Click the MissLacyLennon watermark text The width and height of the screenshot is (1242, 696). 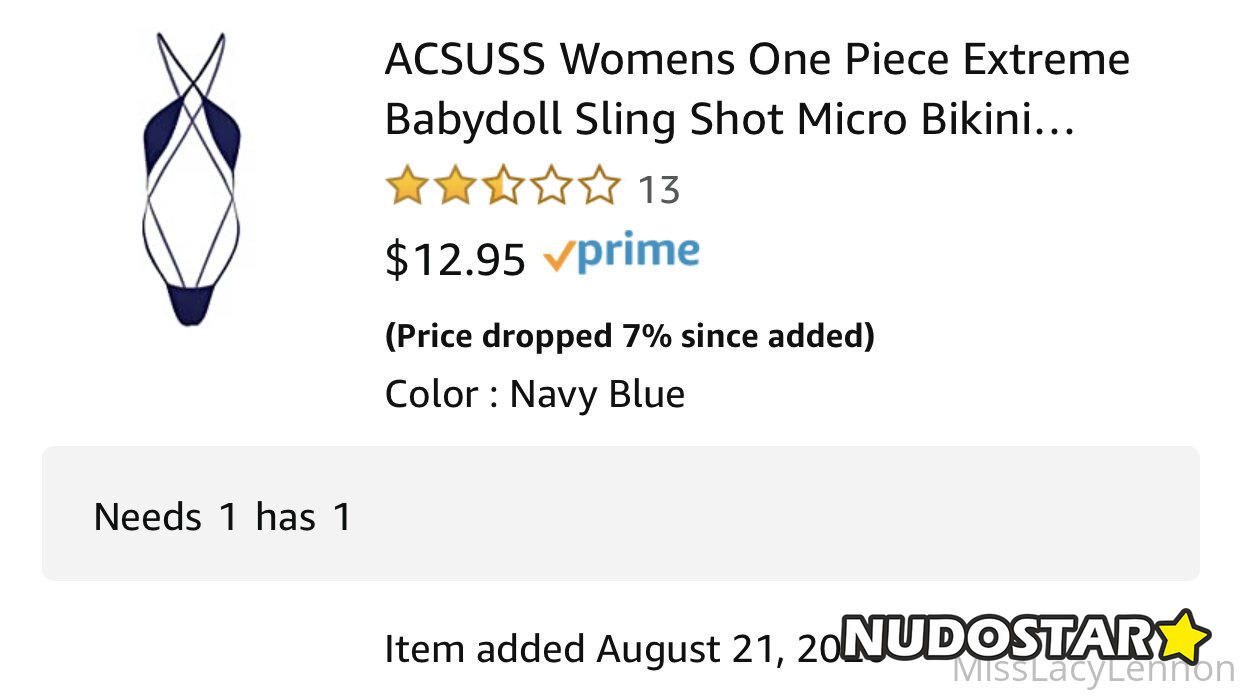1094,670
